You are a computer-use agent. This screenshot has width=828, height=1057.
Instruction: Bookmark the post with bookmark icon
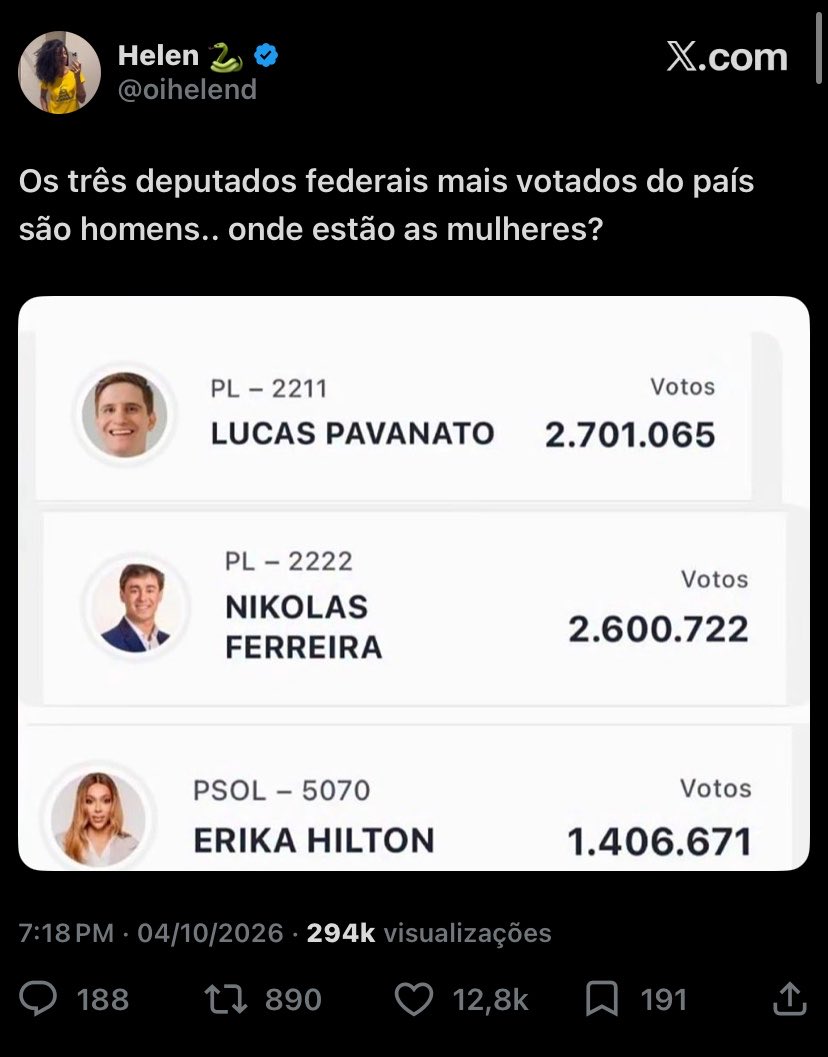pyautogui.click(x=602, y=999)
